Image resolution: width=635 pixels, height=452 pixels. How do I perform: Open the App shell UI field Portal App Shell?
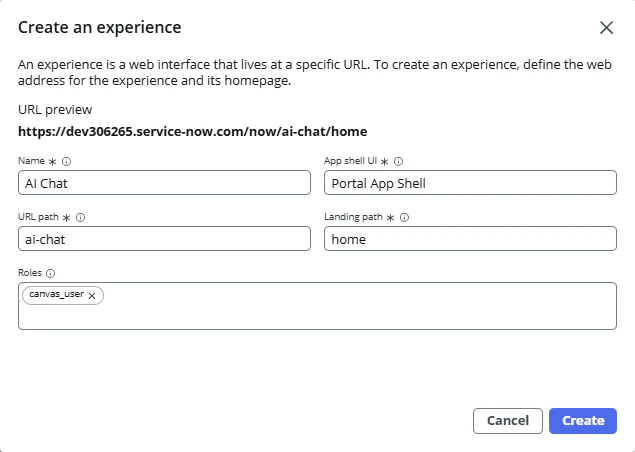tap(470, 182)
